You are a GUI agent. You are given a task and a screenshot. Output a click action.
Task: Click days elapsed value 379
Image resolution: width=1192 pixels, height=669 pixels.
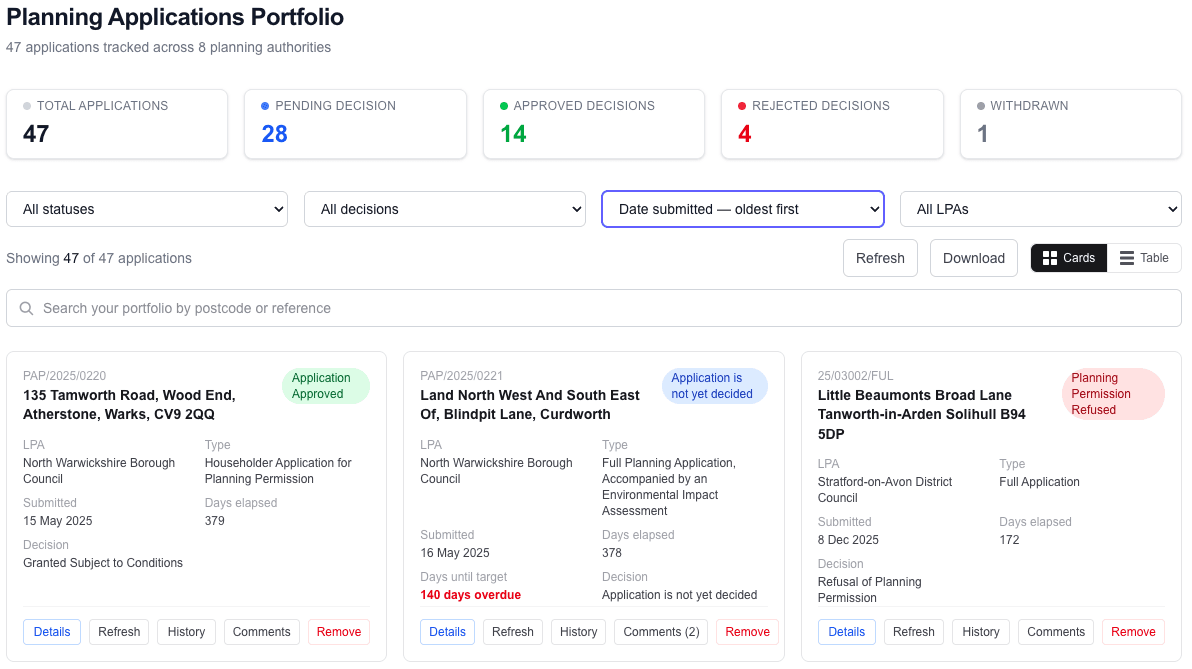pyautogui.click(x=214, y=521)
